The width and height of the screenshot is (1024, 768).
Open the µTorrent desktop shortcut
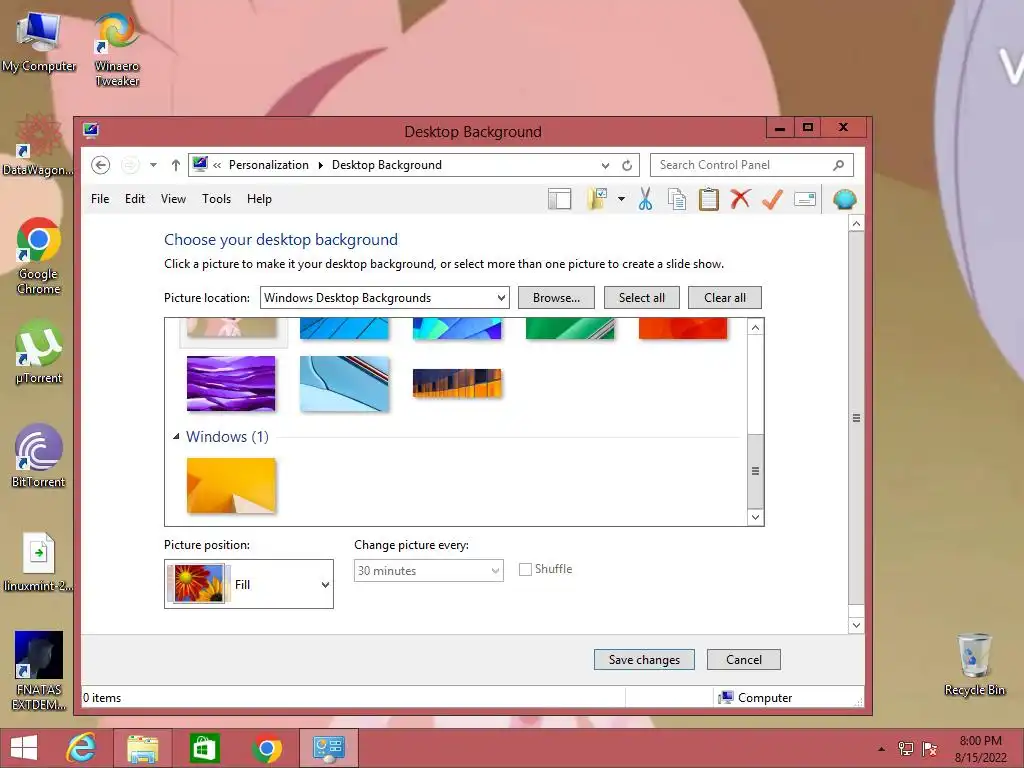pos(39,352)
